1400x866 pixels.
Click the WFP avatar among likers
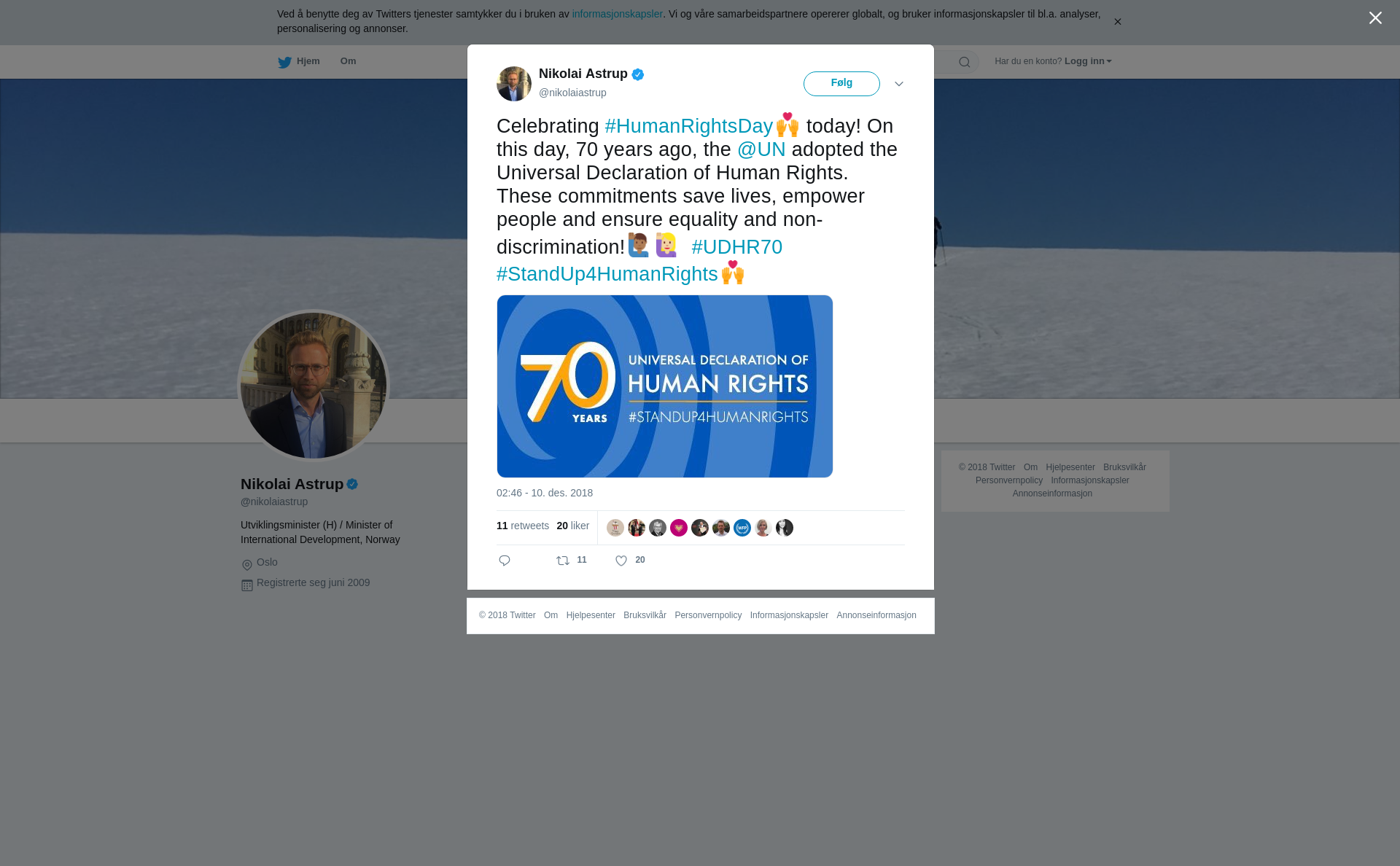(x=742, y=528)
